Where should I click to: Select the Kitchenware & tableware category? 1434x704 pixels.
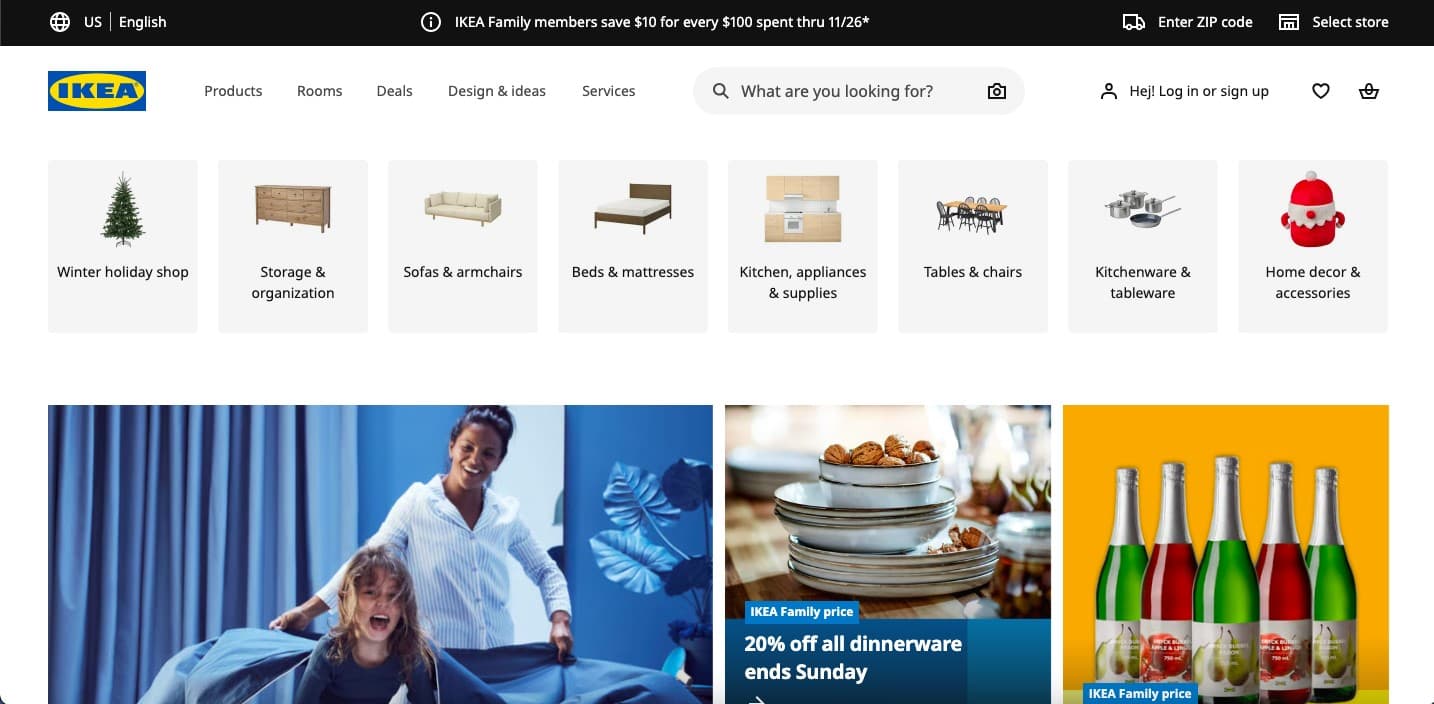[x=1143, y=246]
